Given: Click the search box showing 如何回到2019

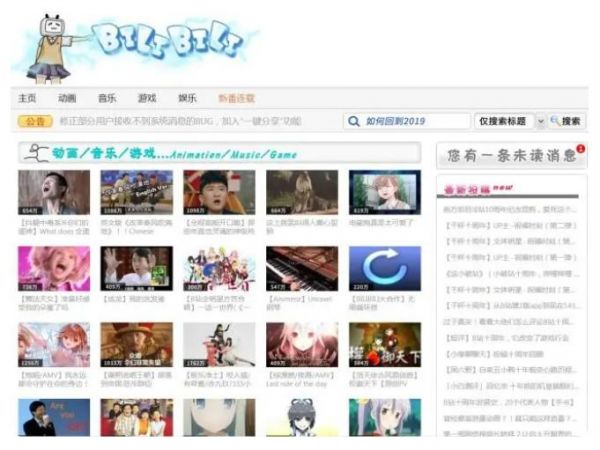Looking at the screenshot, I should click(410, 121).
